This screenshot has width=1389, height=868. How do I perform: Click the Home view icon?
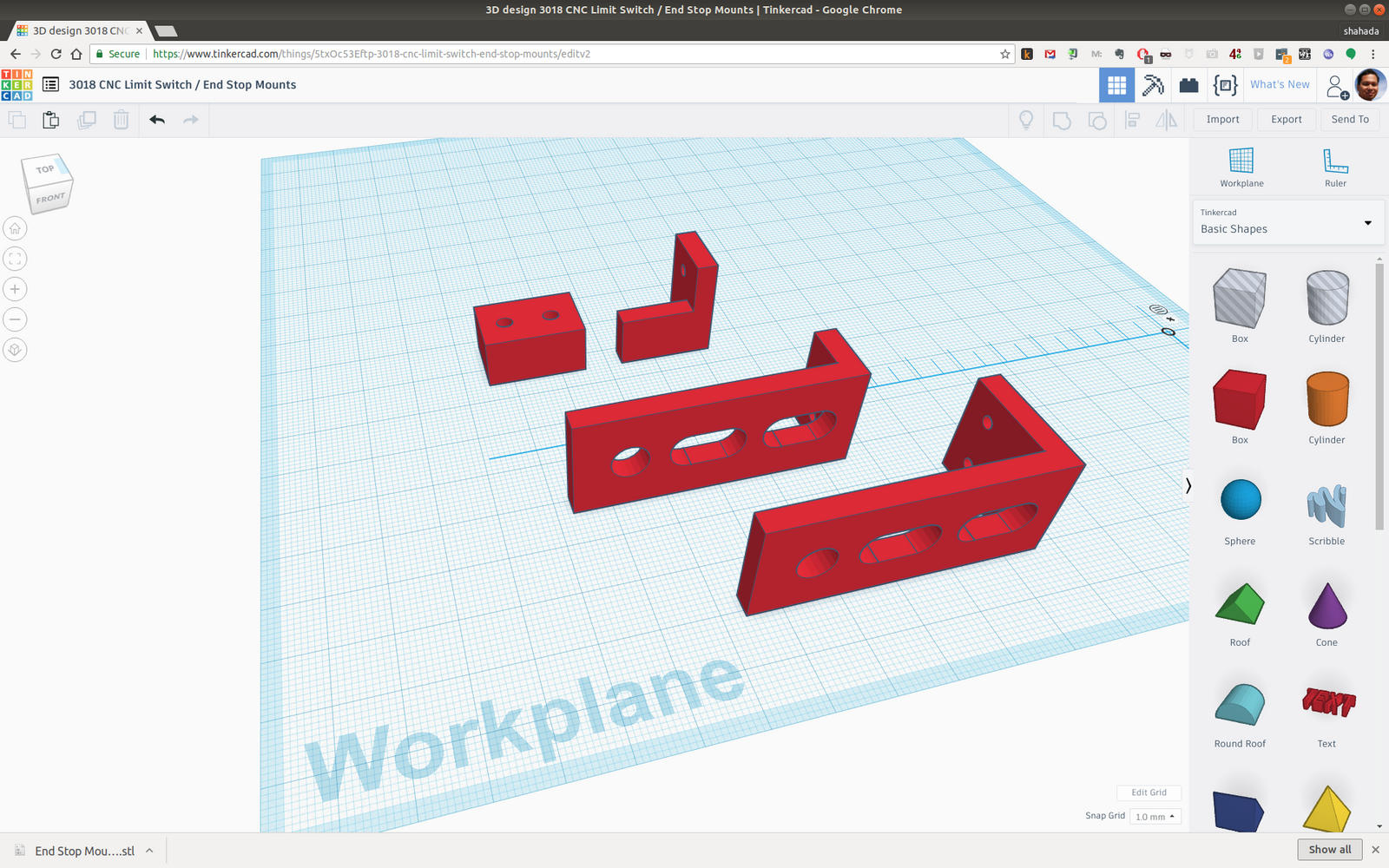coord(15,228)
